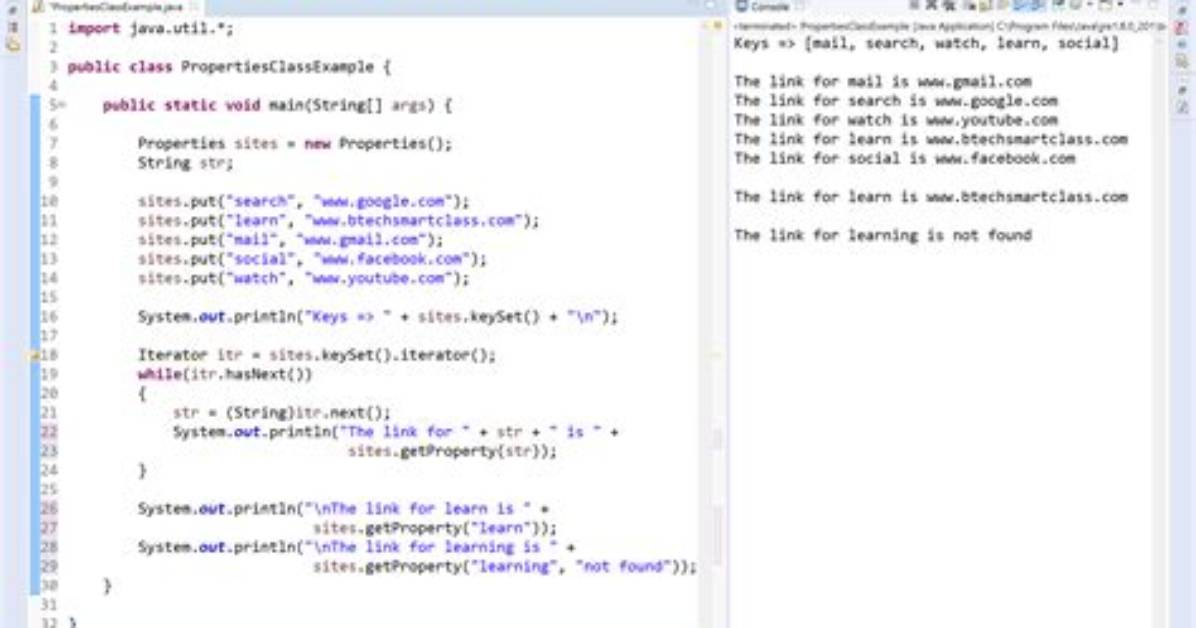This screenshot has width=1196, height=628.
Task: Click the red icon in right sidebar
Action: coord(1182,27)
